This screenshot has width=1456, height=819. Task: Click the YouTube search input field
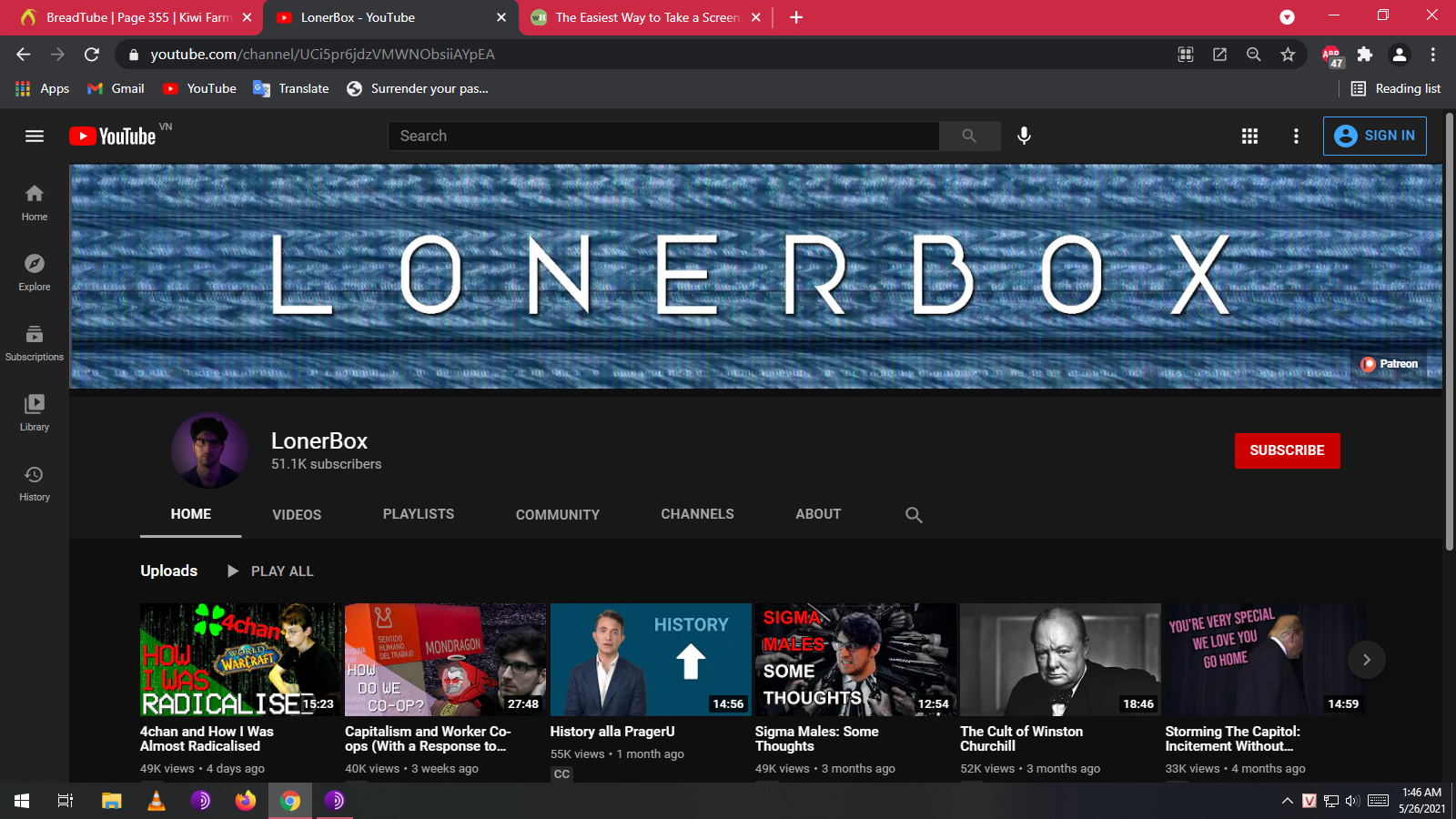pyautogui.click(x=663, y=136)
